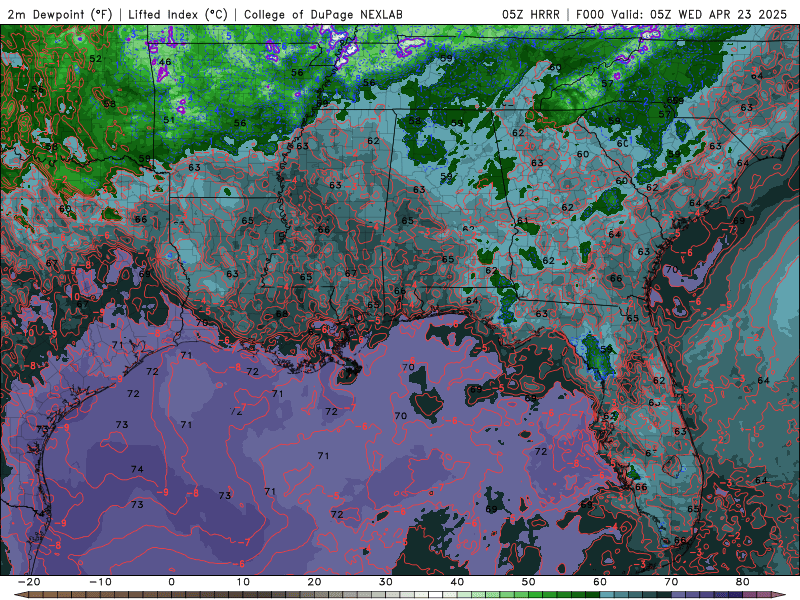800x600 pixels.
Task: Click the -20 label on the color scale
Action: point(29,582)
